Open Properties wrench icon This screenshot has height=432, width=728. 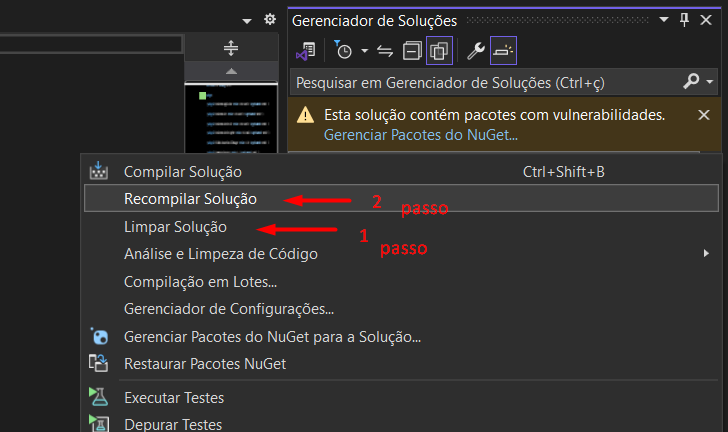(x=476, y=51)
